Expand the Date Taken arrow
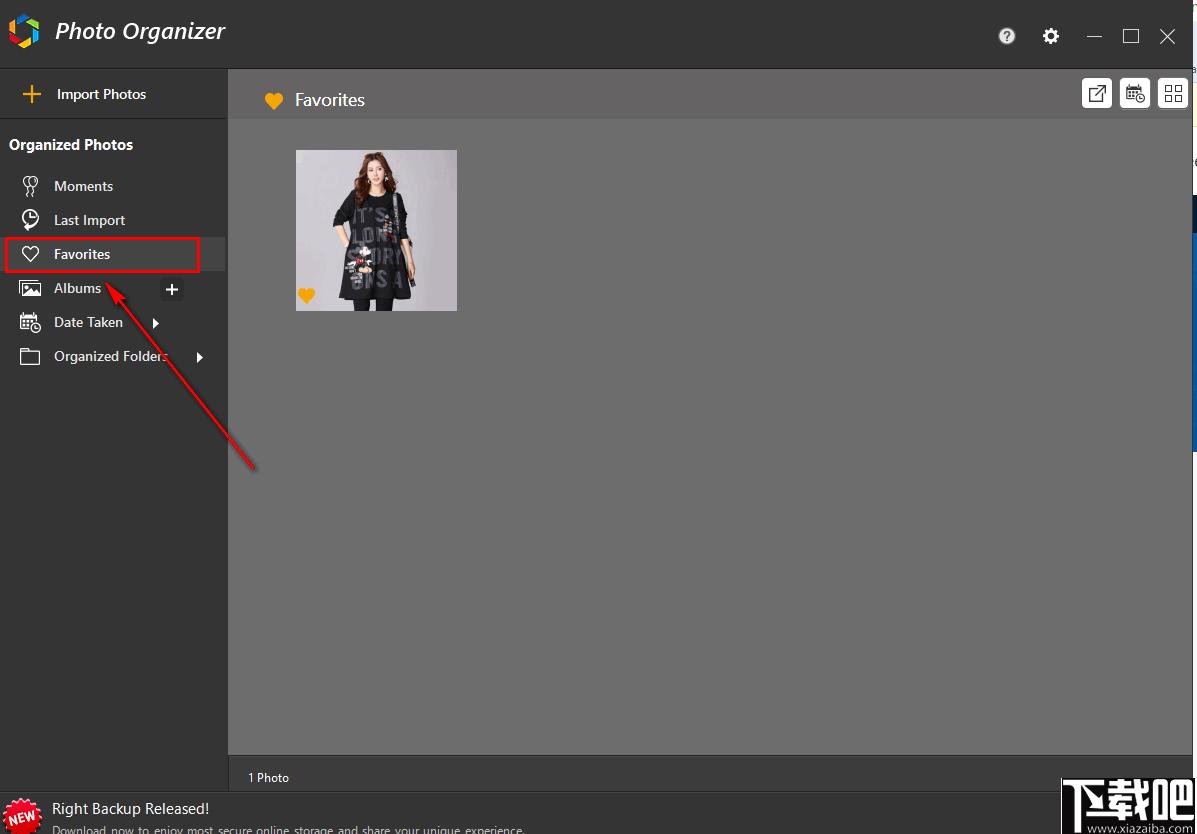The width and height of the screenshot is (1197, 834). [156, 323]
